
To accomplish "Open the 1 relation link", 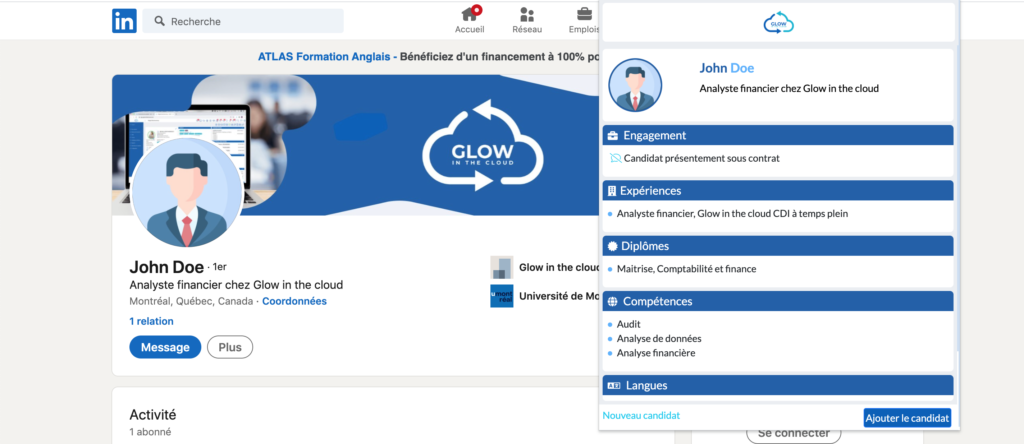I will point(152,321).
